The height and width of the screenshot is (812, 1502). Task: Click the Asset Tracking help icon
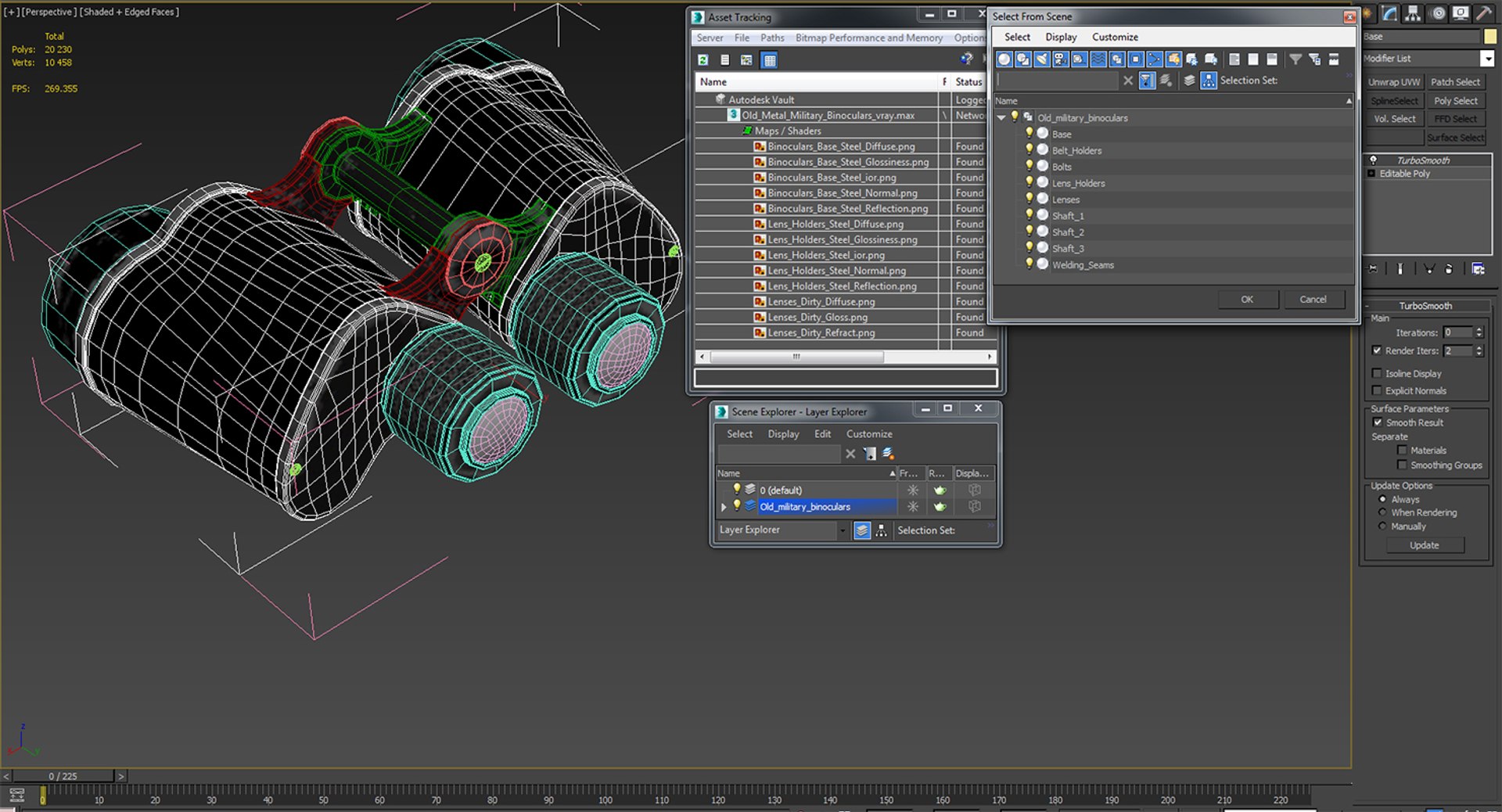pos(967,59)
